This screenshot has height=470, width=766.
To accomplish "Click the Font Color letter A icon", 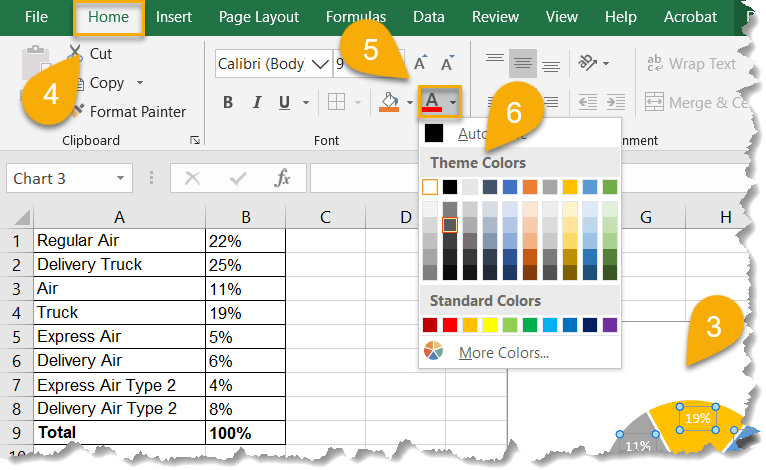I will (432, 102).
